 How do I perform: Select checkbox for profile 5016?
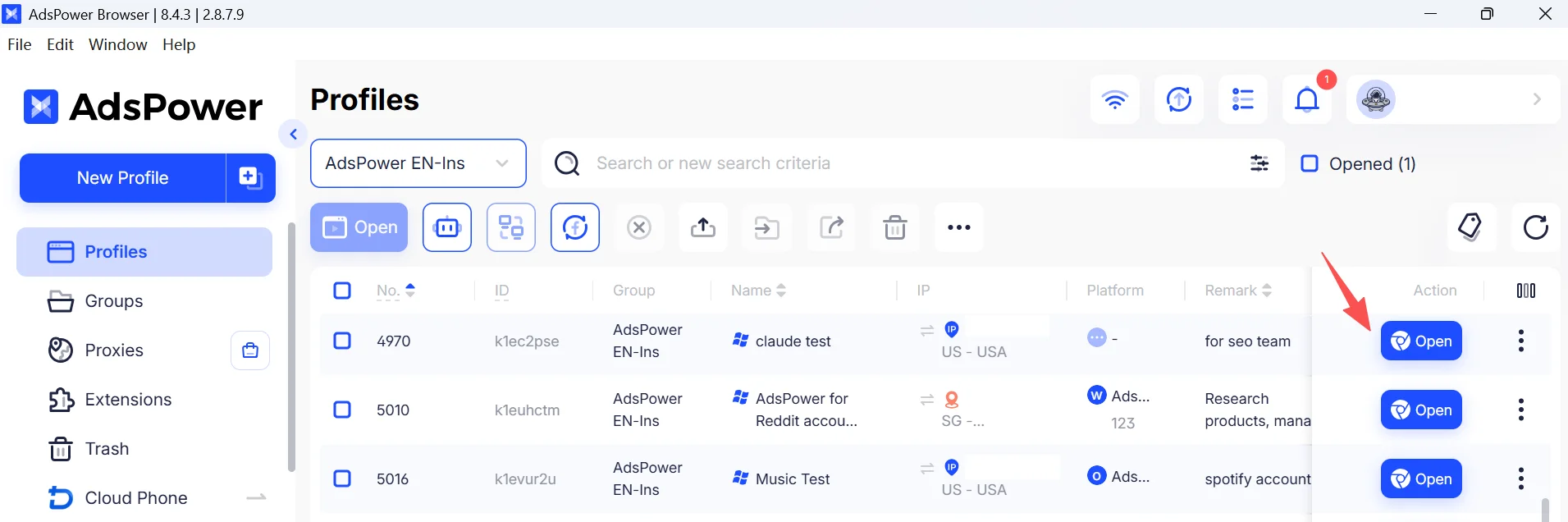click(x=342, y=478)
